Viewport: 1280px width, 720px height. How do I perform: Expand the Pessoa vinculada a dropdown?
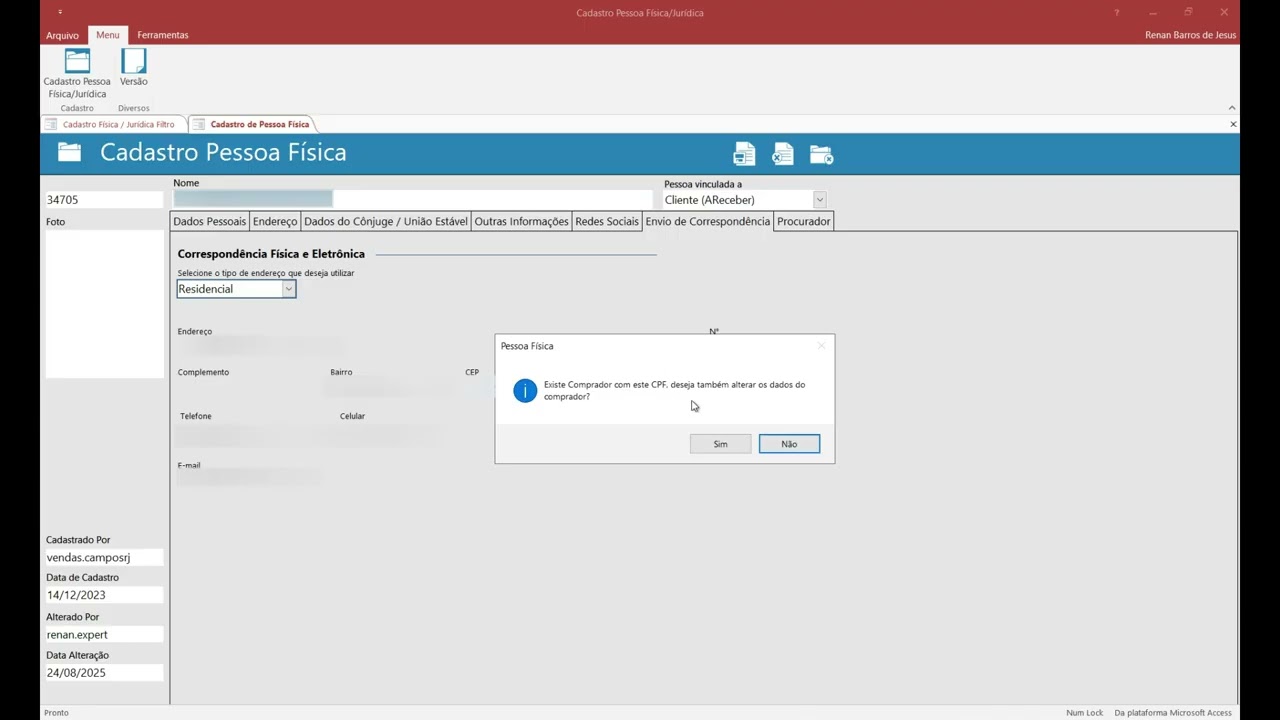click(819, 200)
